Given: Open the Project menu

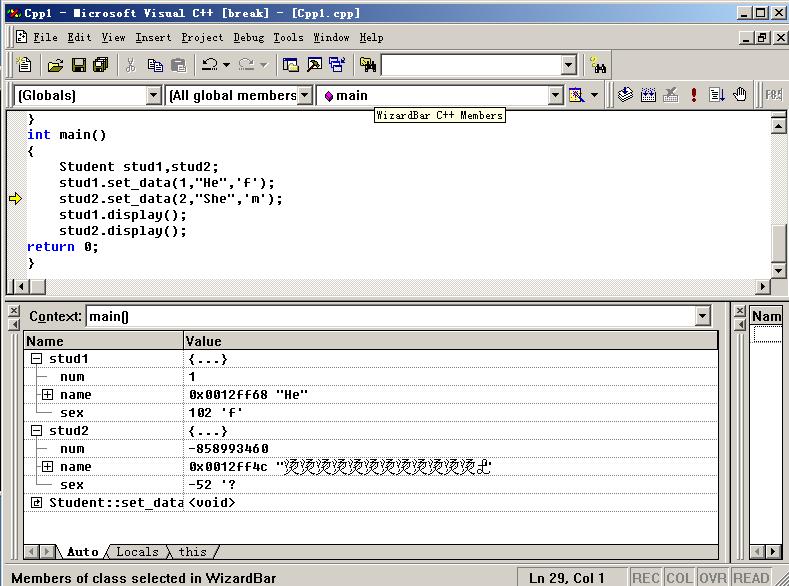Looking at the screenshot, I should (x=202, y=37).
